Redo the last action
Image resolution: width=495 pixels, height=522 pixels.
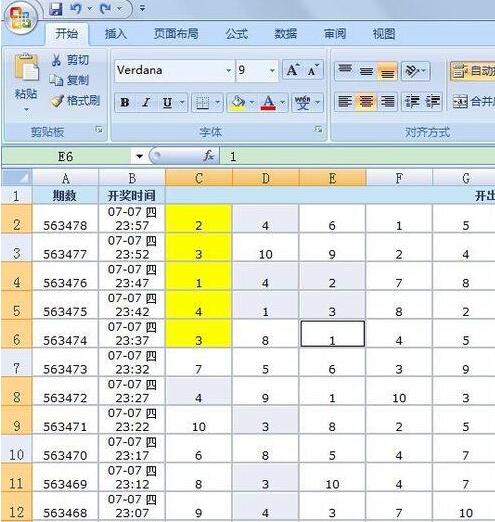point(106,9)
